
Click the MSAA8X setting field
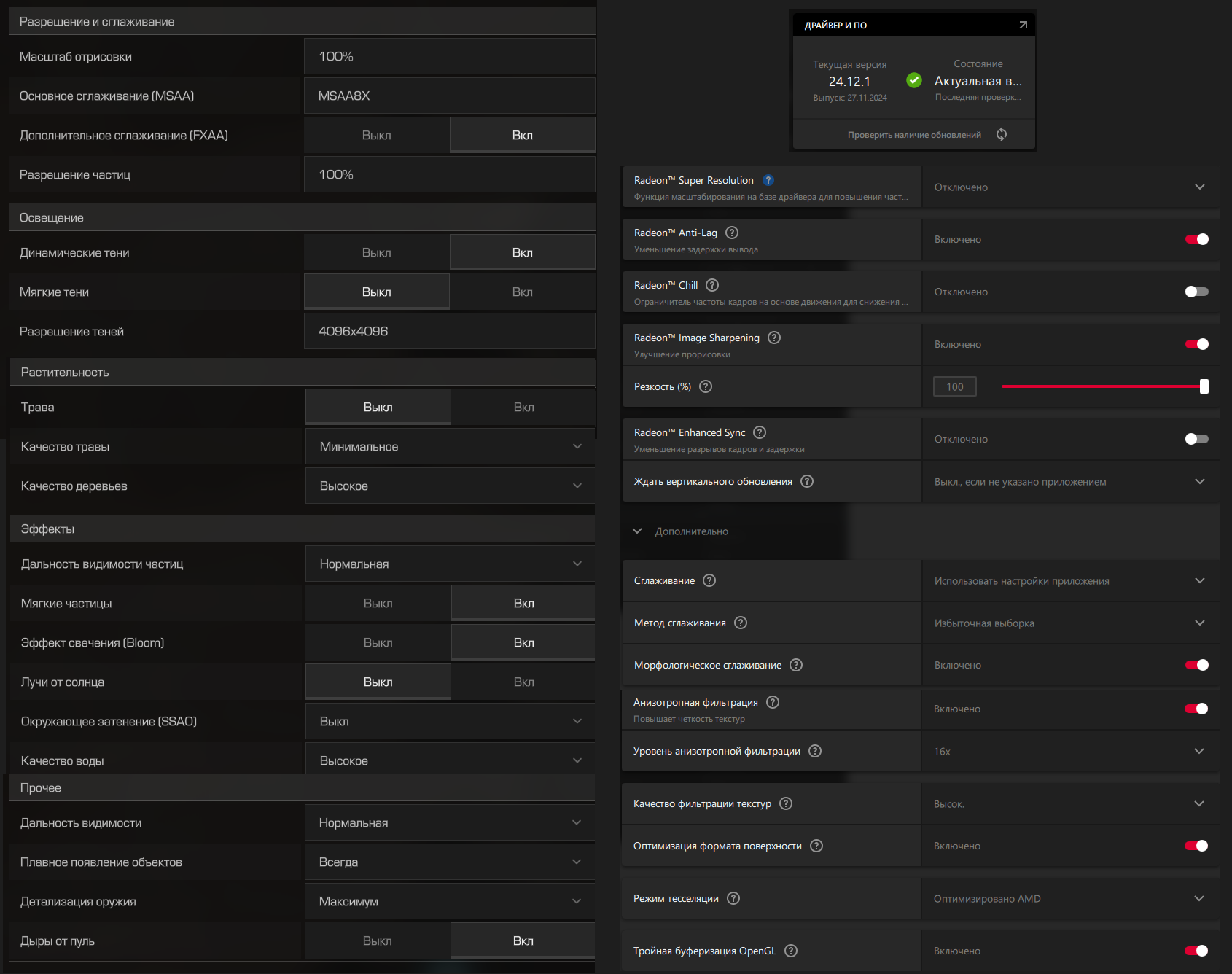(450, 96)
